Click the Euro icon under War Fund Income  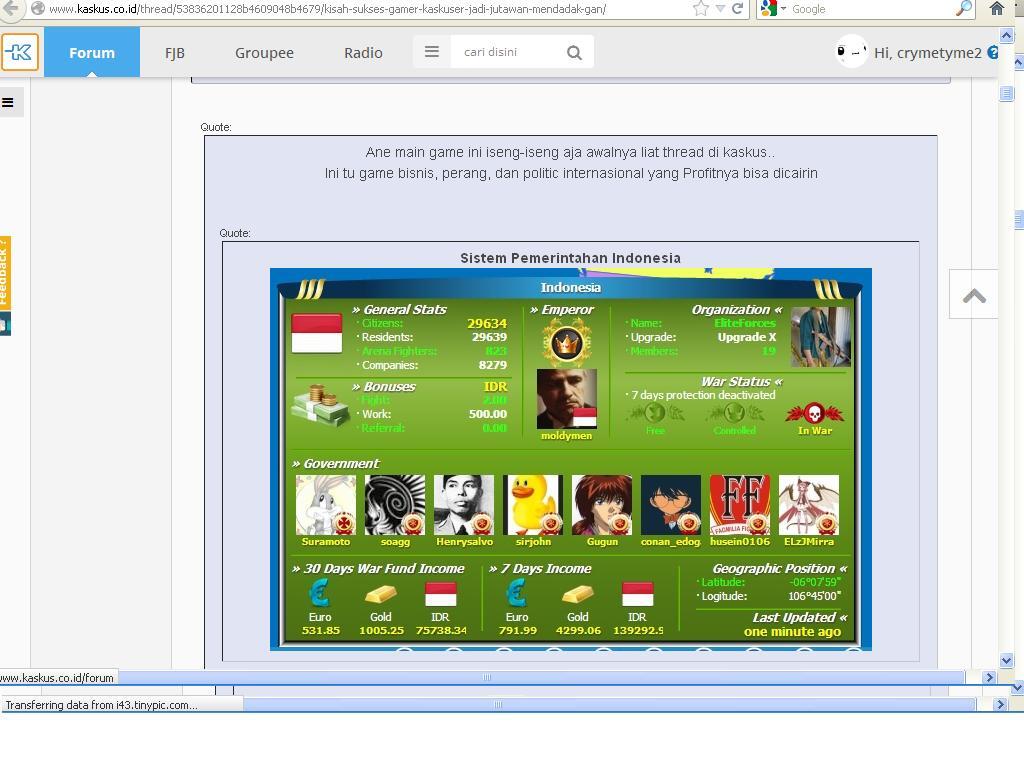319,594
